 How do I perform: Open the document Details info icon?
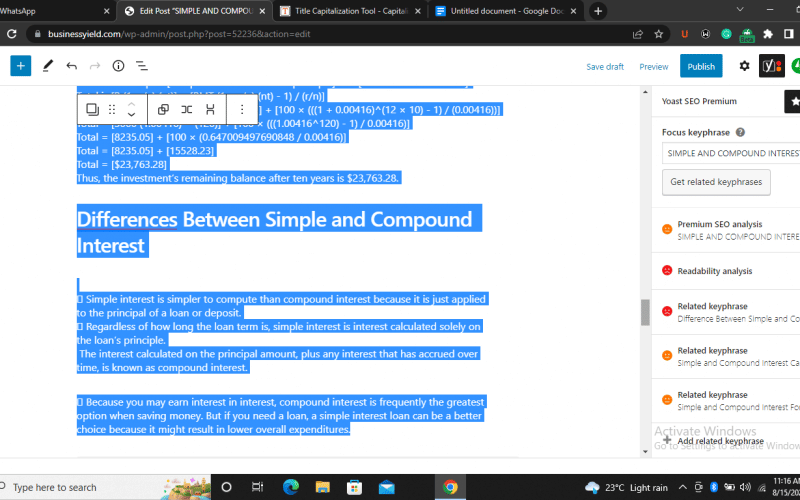[x=118, y=66]
